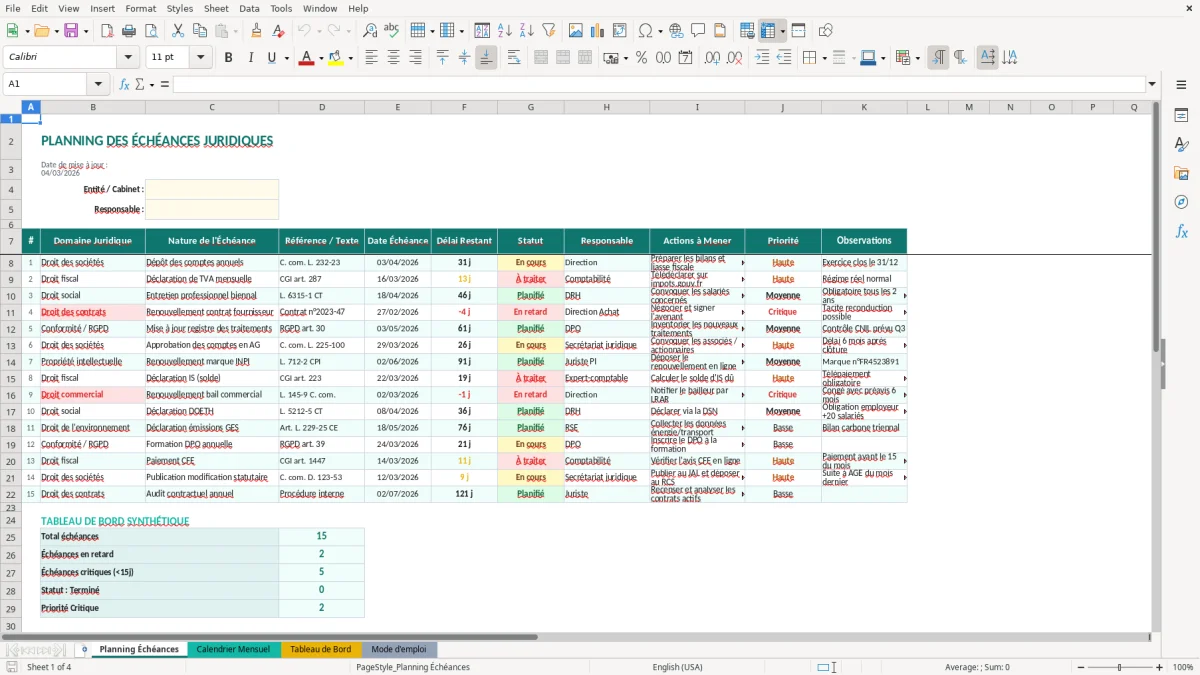Image resolution: width=1200 pixels, height=675 pixels.
Task: Click row header 11
Action: tap(11, 312)
